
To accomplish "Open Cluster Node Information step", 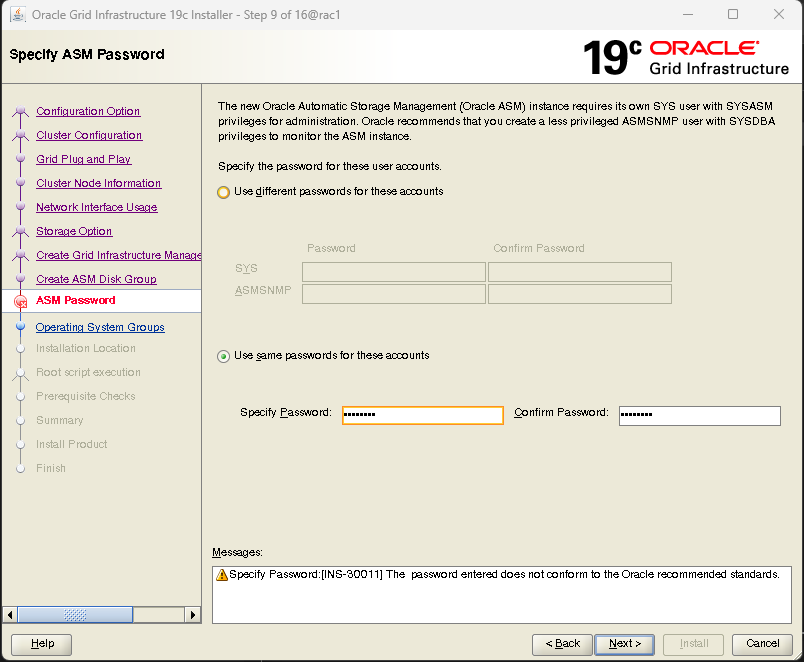I will coord(98,184).
